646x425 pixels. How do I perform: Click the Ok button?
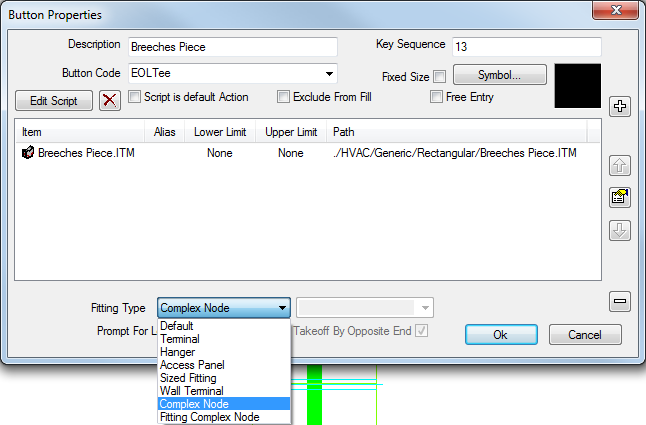[x=501, y=335]
